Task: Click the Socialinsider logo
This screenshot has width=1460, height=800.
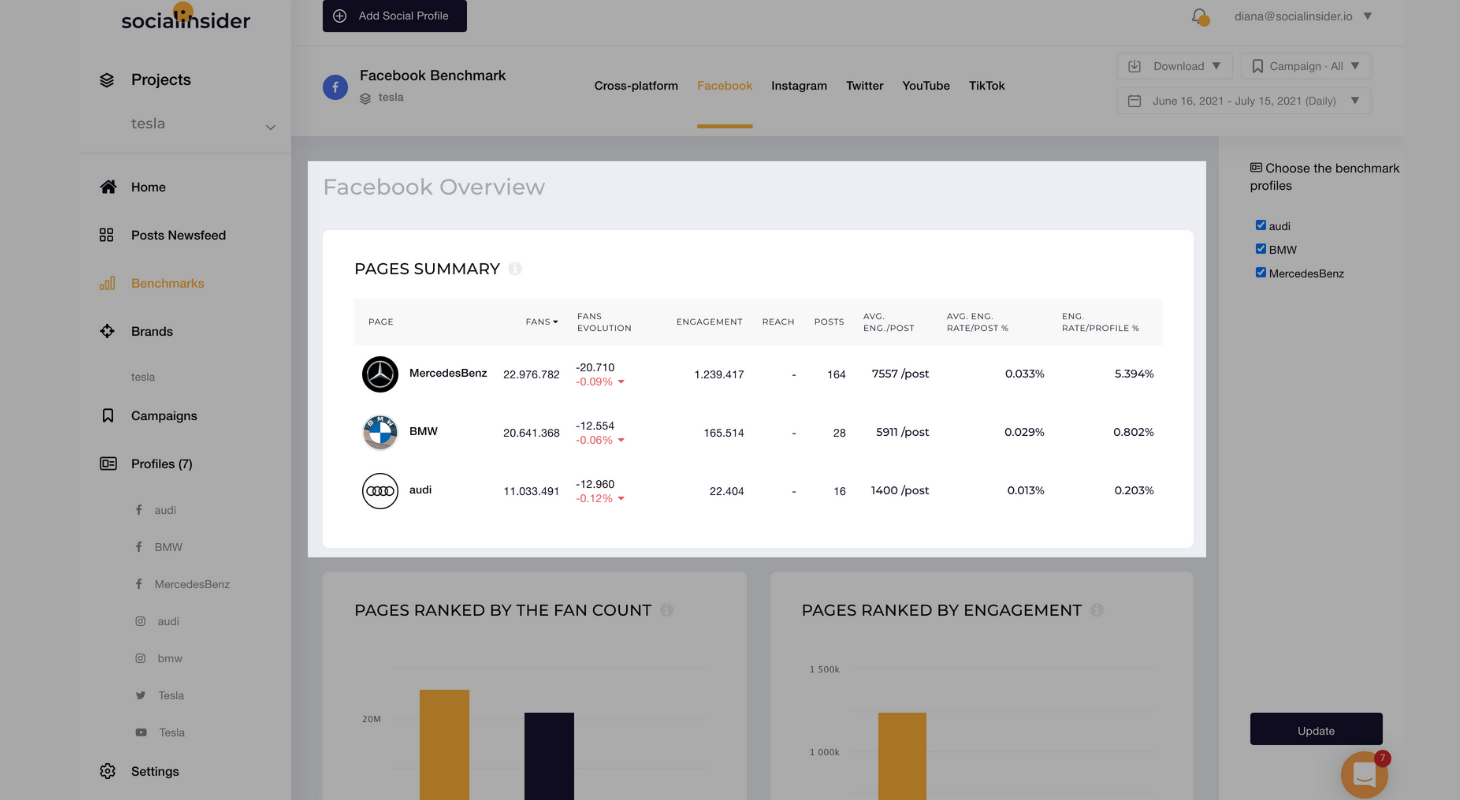Action: pos(186,18)
